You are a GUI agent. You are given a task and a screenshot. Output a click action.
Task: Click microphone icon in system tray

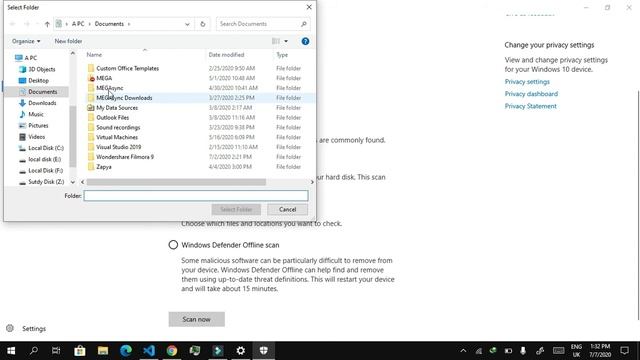coord(523,351)
